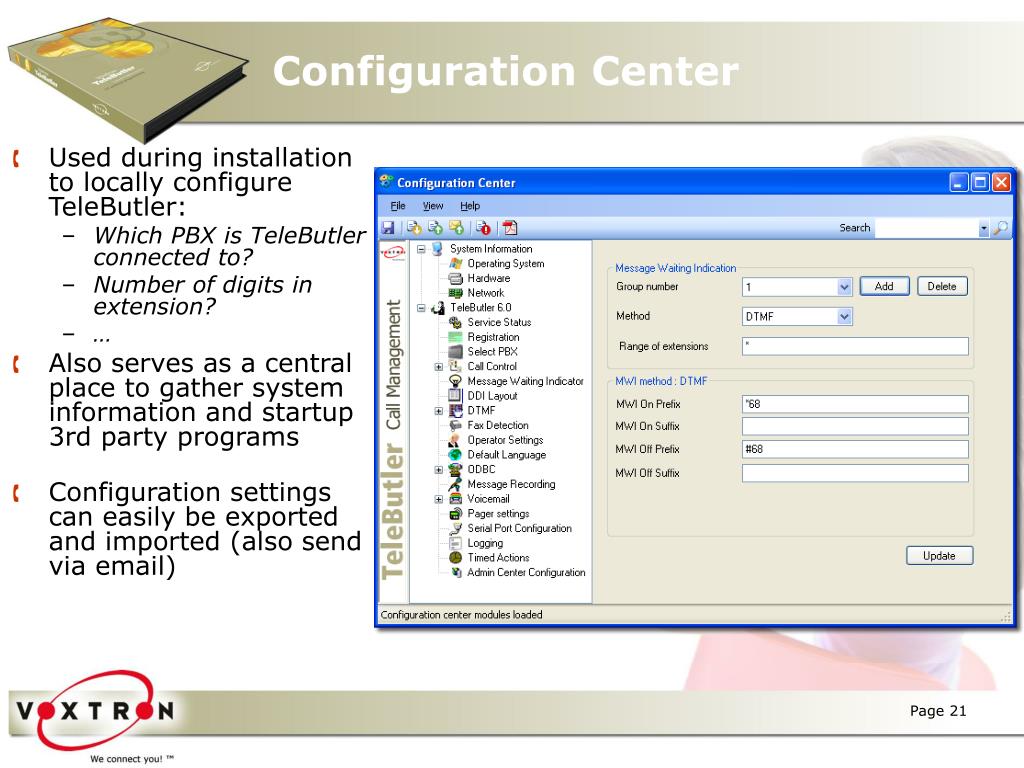1024x768 pixels.
Task: Click the MWI On Suffix field
Action: (855, 426)
